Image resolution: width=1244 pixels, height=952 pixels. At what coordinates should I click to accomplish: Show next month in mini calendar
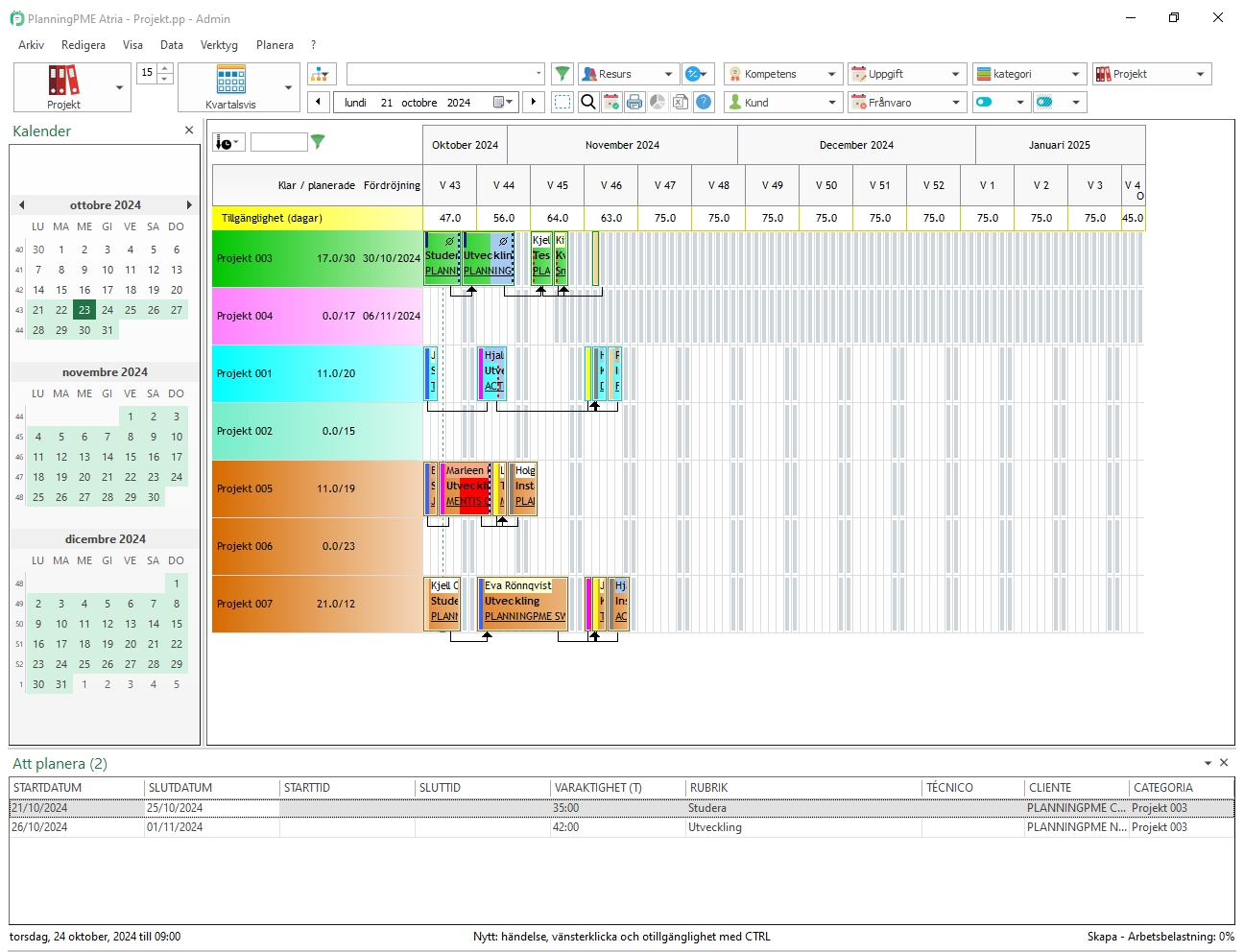point(189,204)
